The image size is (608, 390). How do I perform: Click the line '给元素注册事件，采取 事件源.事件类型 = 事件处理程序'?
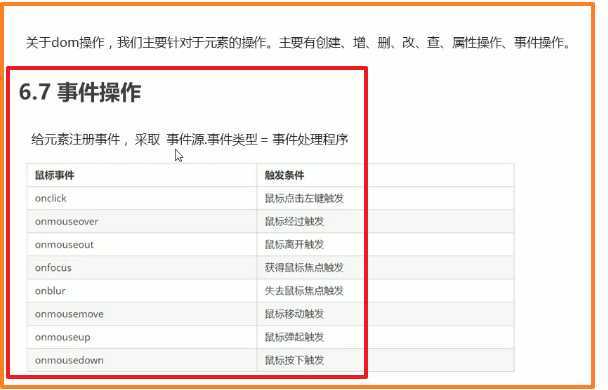coord(190,139)
